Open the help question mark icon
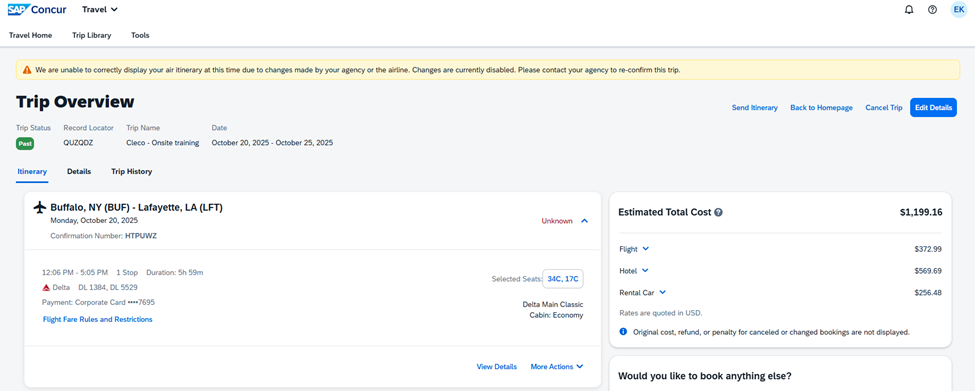Screen dimensions: 975x391 tap(932, 10)
